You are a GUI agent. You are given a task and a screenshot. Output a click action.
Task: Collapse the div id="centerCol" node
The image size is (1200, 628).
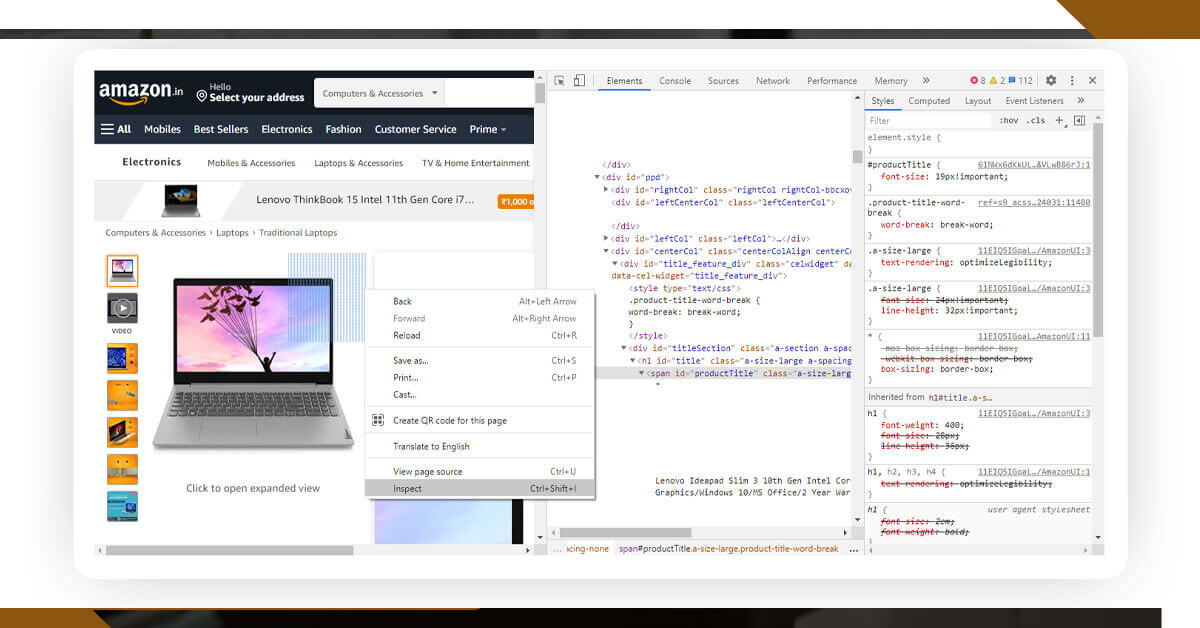click(x=607, y=251)
